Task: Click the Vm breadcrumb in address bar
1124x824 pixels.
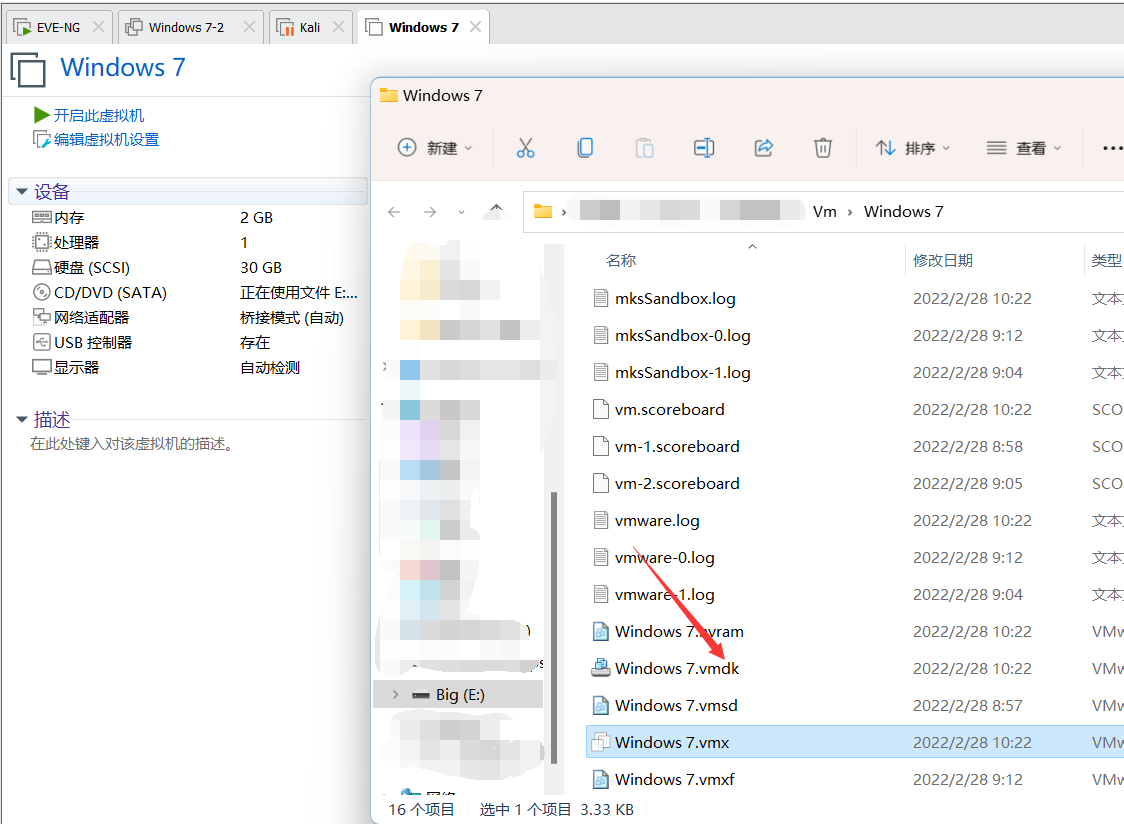Action: 824,212
